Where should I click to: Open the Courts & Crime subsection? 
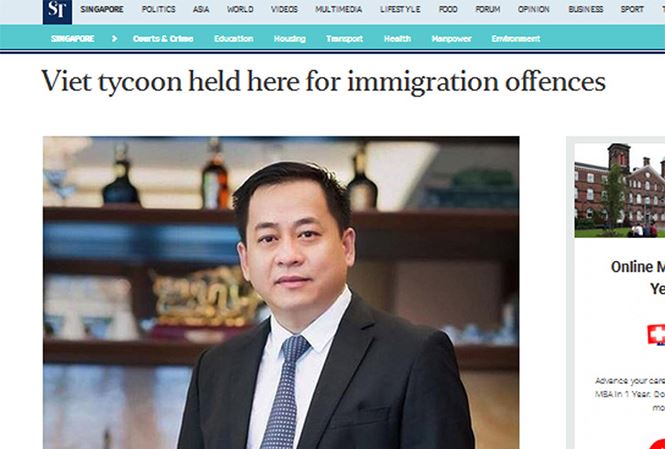pyautogui.click(x=163, y=39)
